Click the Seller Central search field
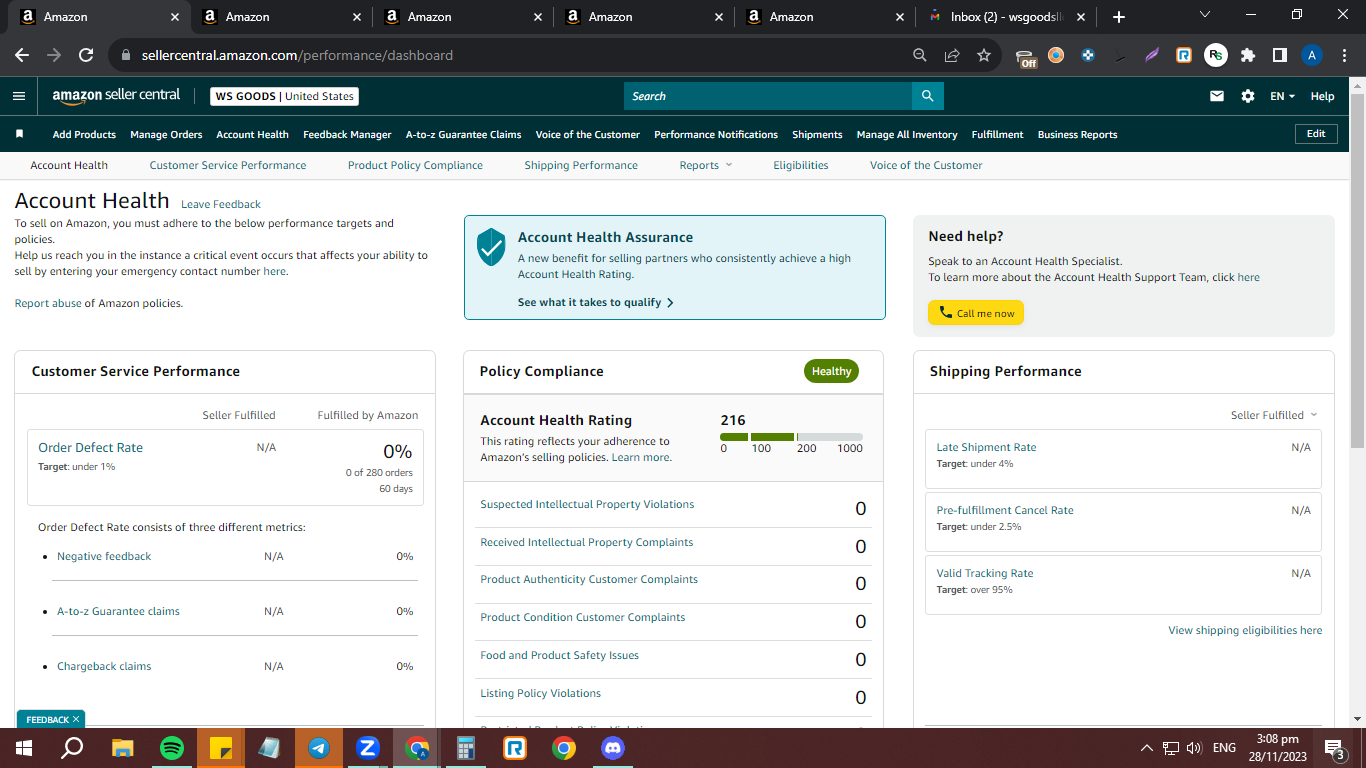This screenshot has height=768, width=1366. coord(768,96)
